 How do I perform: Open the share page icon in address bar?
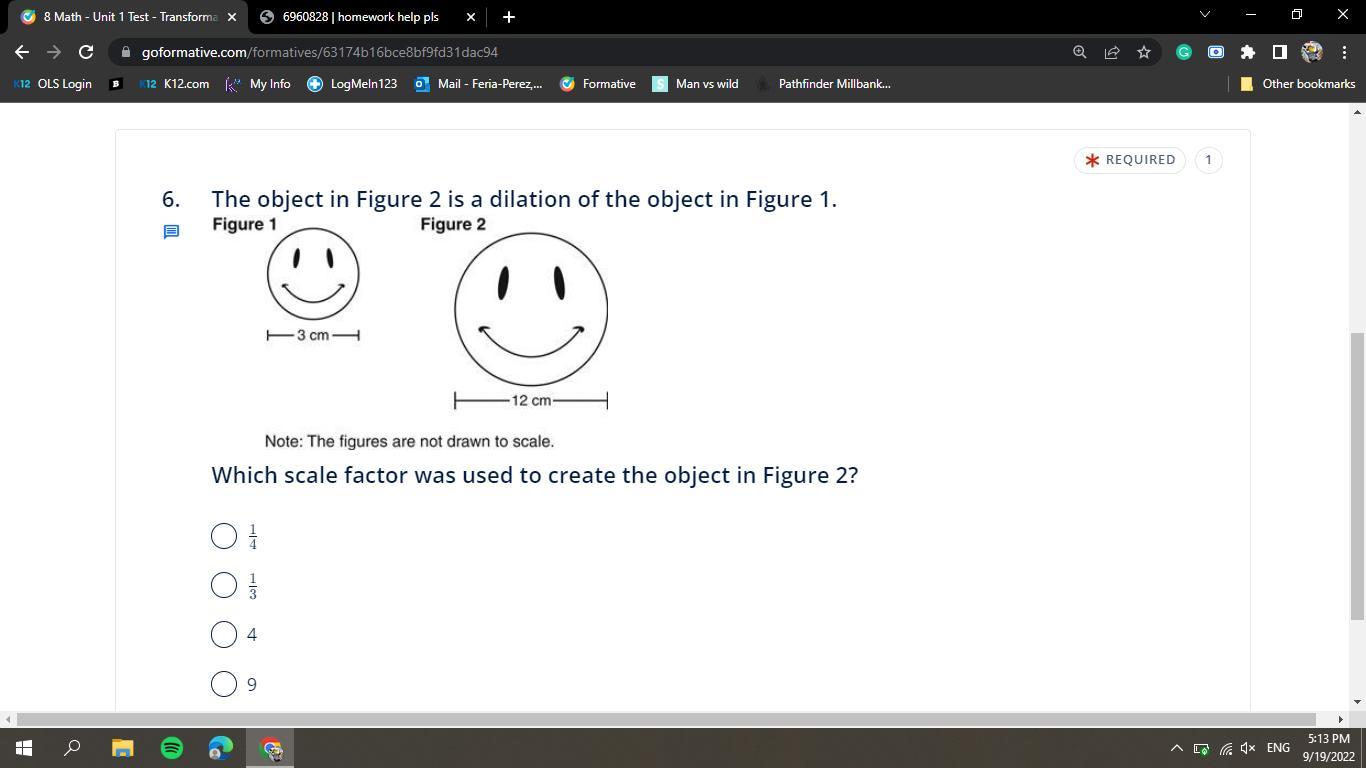1112,52
